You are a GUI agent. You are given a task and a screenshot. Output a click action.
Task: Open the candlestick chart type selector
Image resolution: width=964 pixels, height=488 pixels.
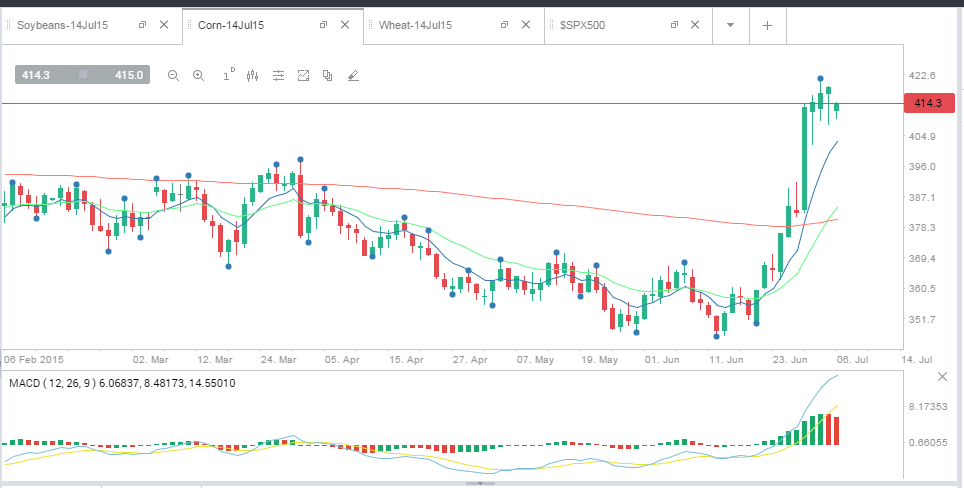(x=252, y=76)
